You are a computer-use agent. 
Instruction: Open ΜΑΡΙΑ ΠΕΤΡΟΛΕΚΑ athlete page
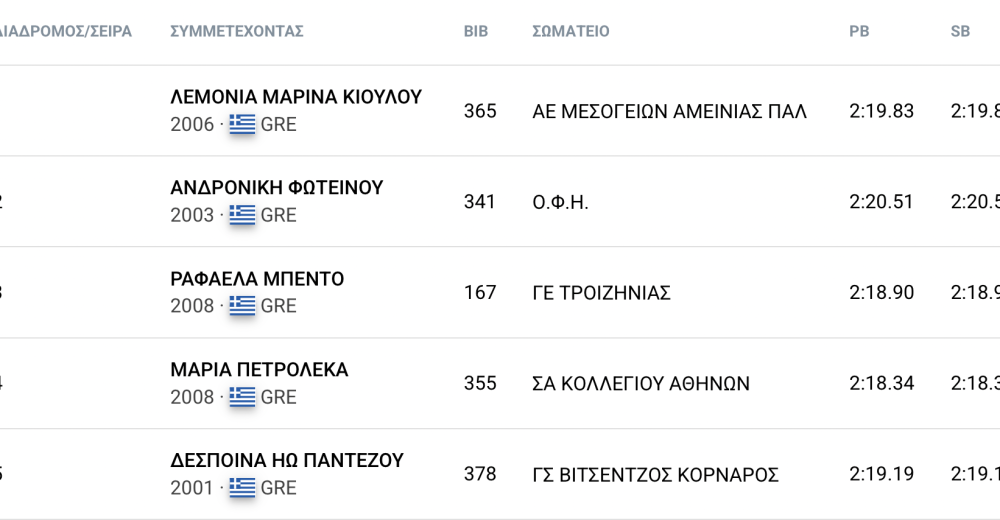pyautogui.click(x=260, y=370)
